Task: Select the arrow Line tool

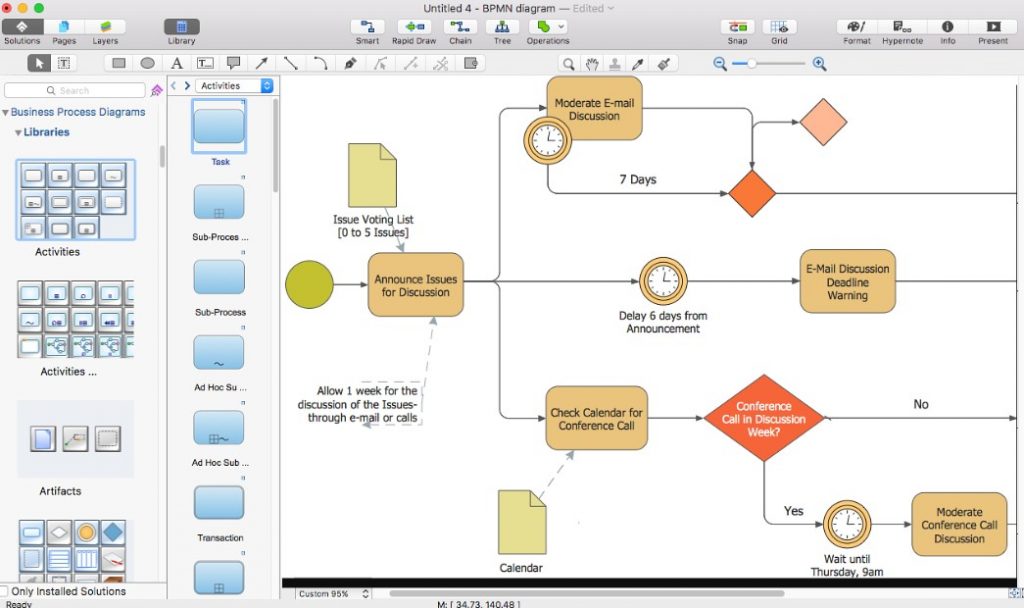Action: click(x=262, y=63)
